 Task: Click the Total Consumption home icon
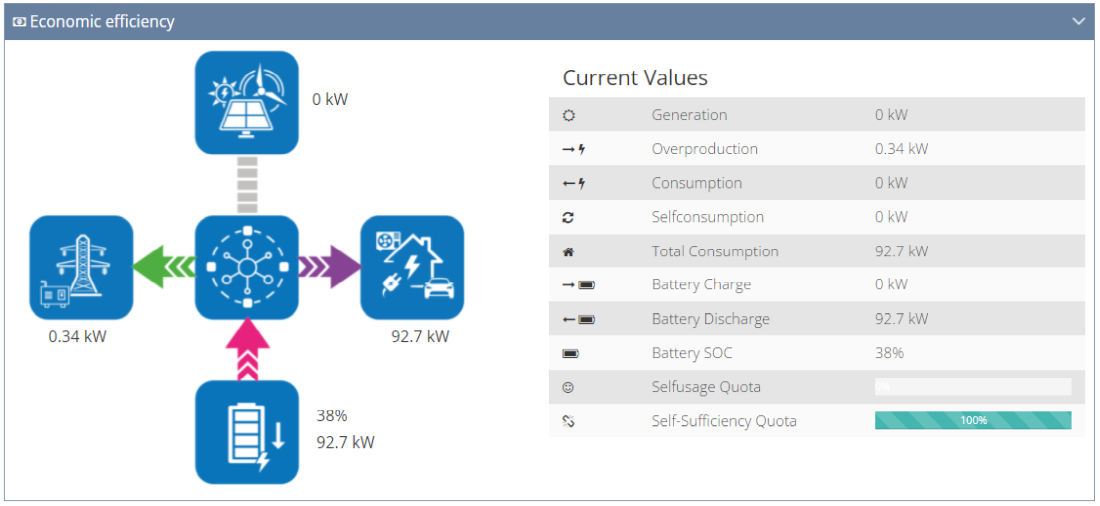coord(569,252)
